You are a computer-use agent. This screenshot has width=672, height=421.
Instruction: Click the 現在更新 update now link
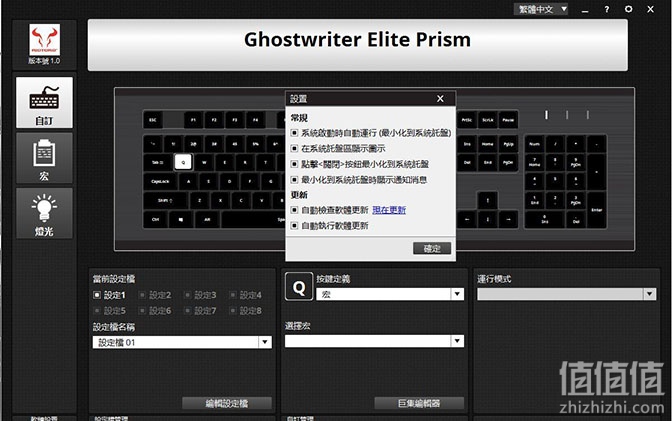pyautogui.click(x=389, y=210)
